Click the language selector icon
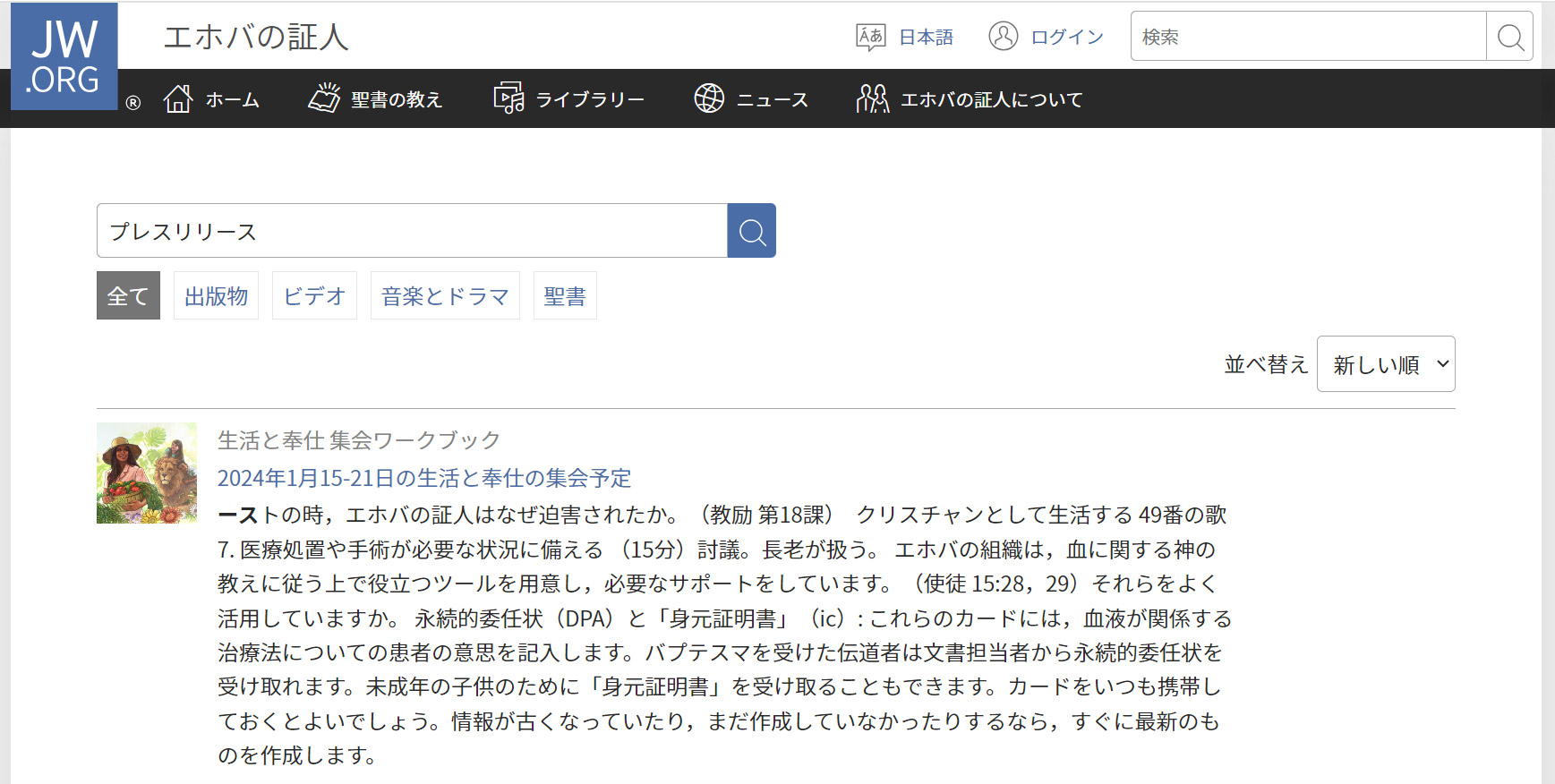Screen dimensions: 1555x784 coord(870,37)
